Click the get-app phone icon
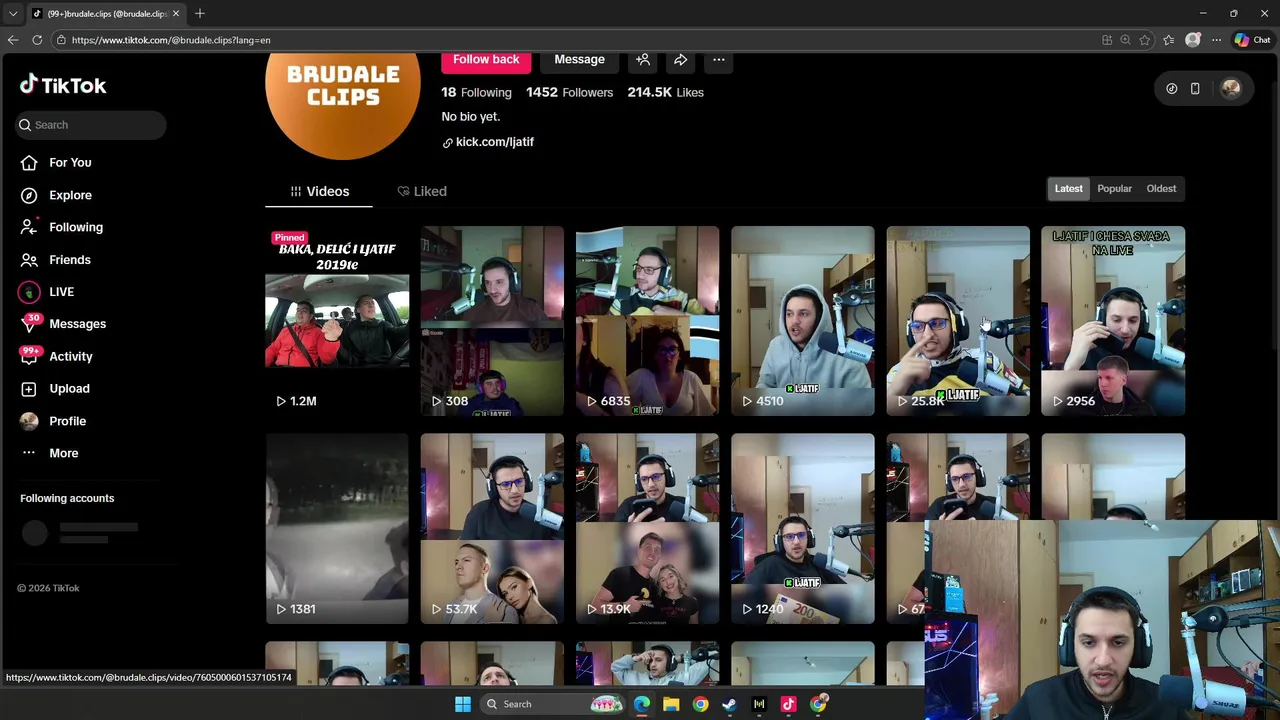 1195,88
